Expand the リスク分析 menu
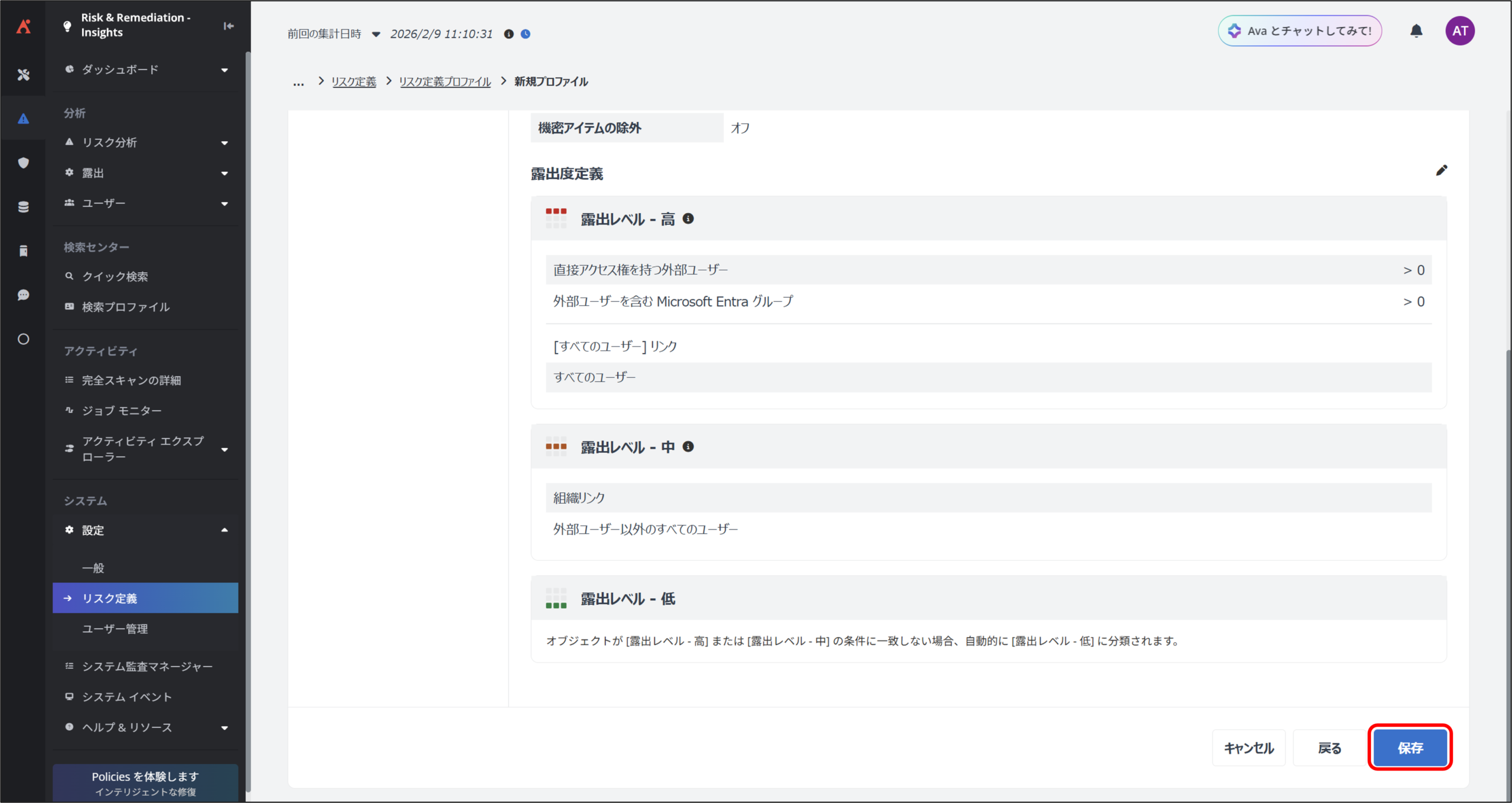This screenshot has width=1512, height=803. 224,143
